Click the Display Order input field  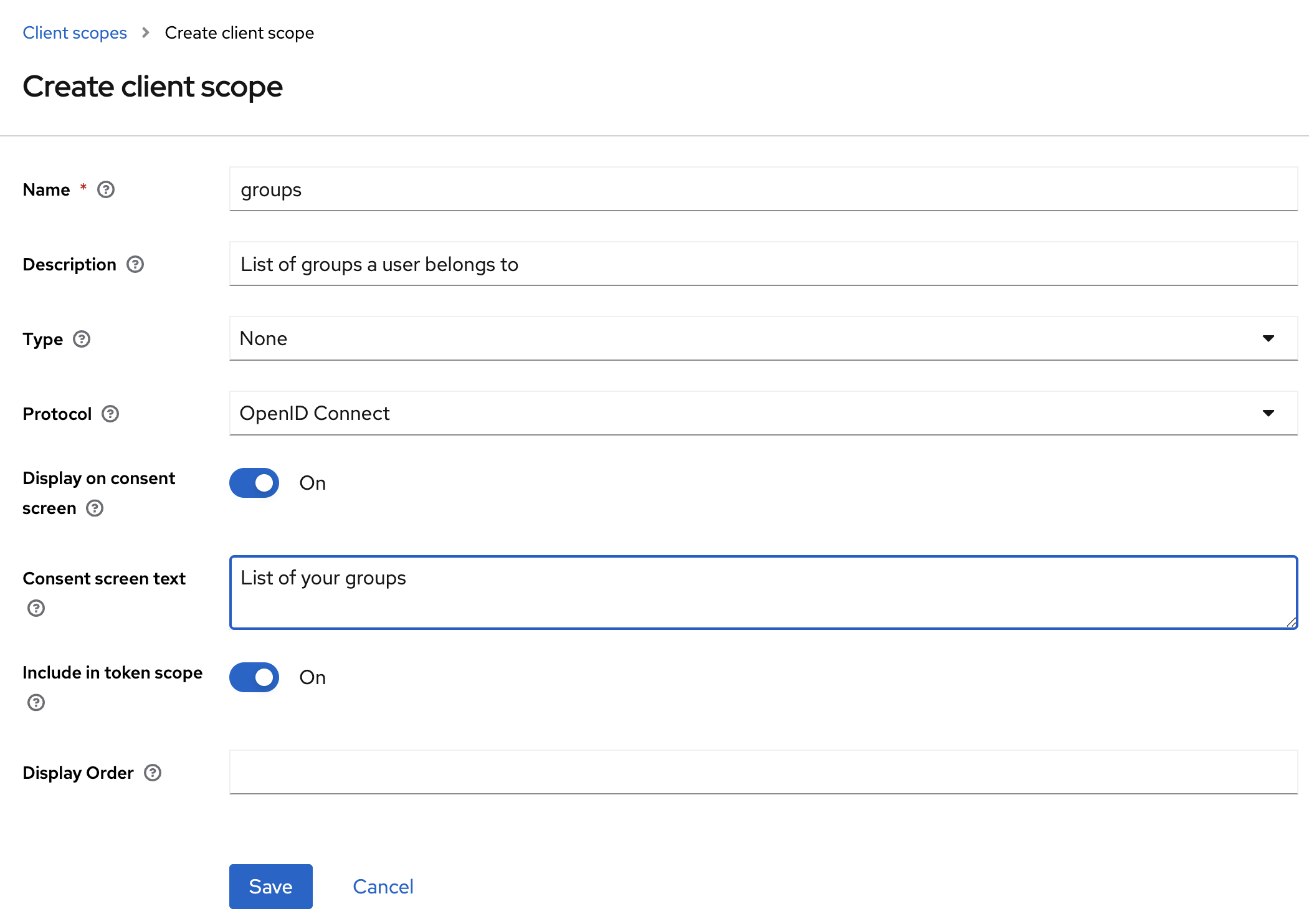[x=762, y=772]
